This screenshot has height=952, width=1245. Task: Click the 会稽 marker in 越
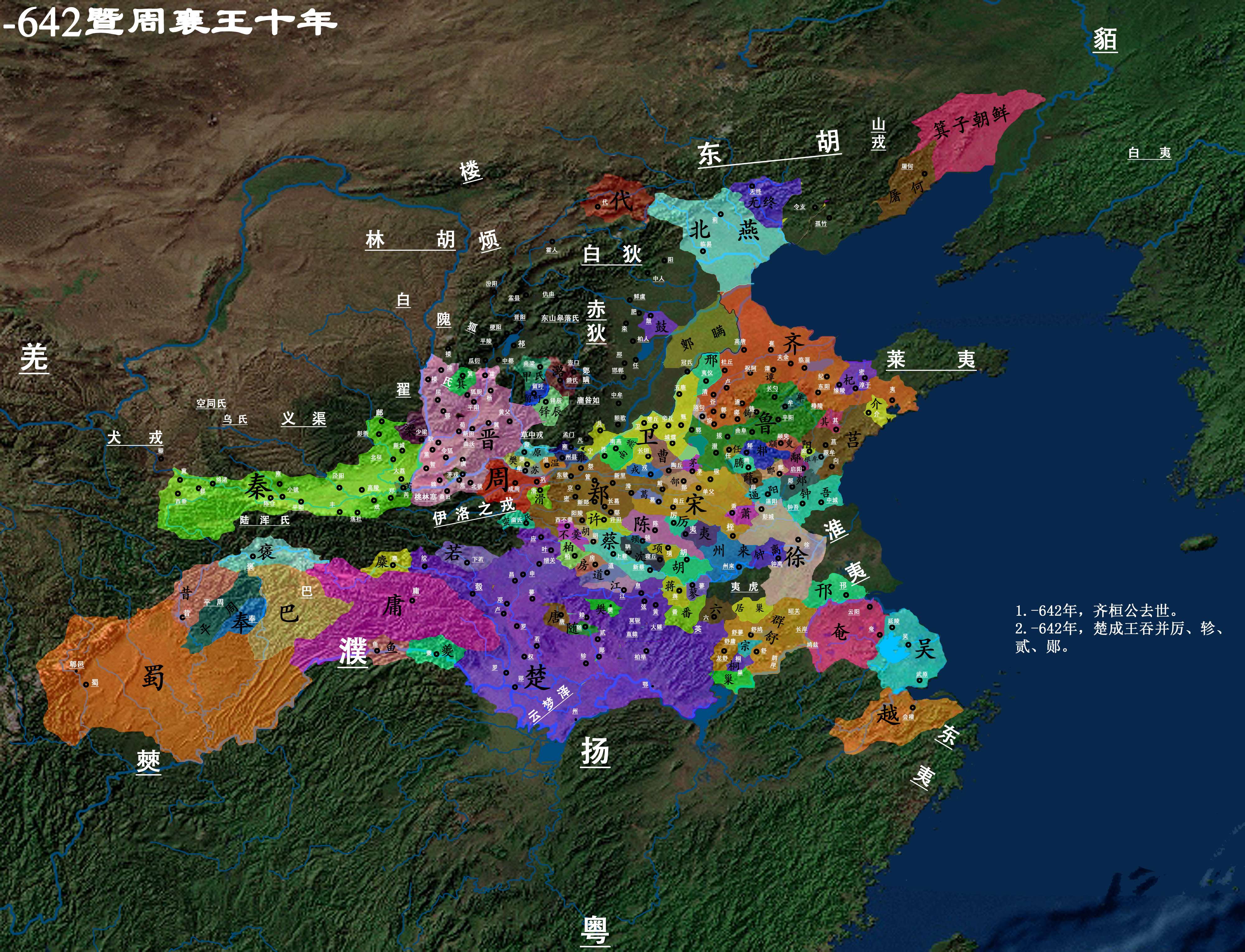pyautogui.click(x=913, y=708)
